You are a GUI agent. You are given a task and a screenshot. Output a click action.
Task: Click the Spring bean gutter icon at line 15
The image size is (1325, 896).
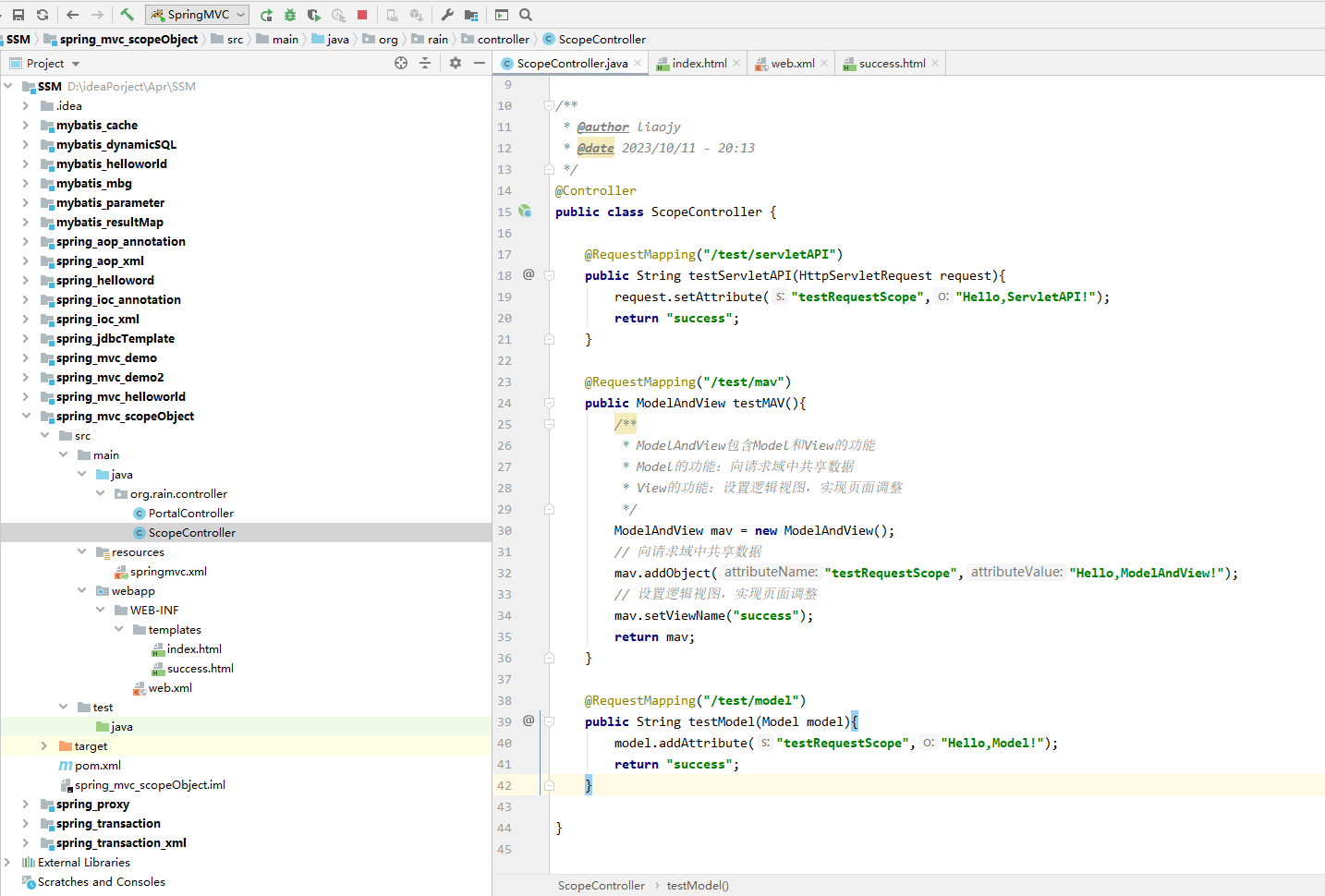pos(525,212)
